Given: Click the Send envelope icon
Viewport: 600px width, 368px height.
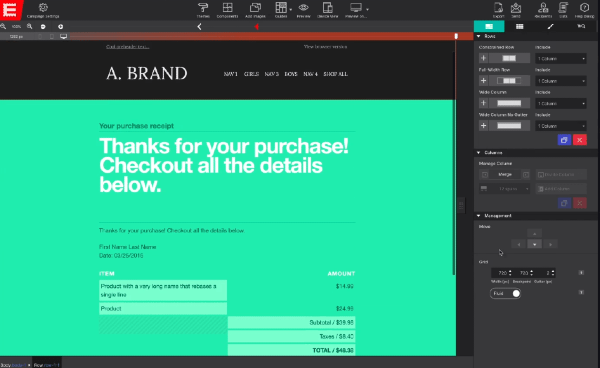Looking at the screenshot, I should pyautogui.click(x=516, y=7).
